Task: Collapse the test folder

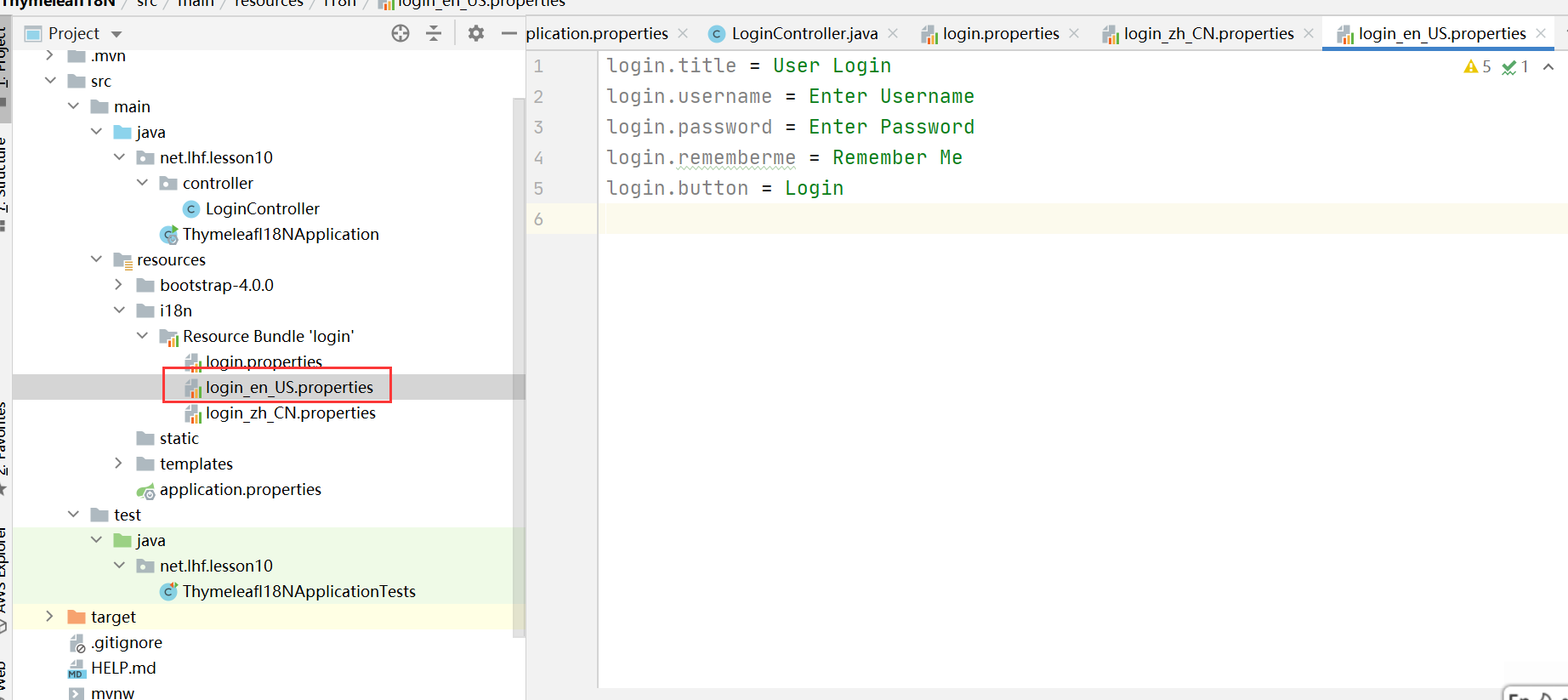Action: pos(73,515)
